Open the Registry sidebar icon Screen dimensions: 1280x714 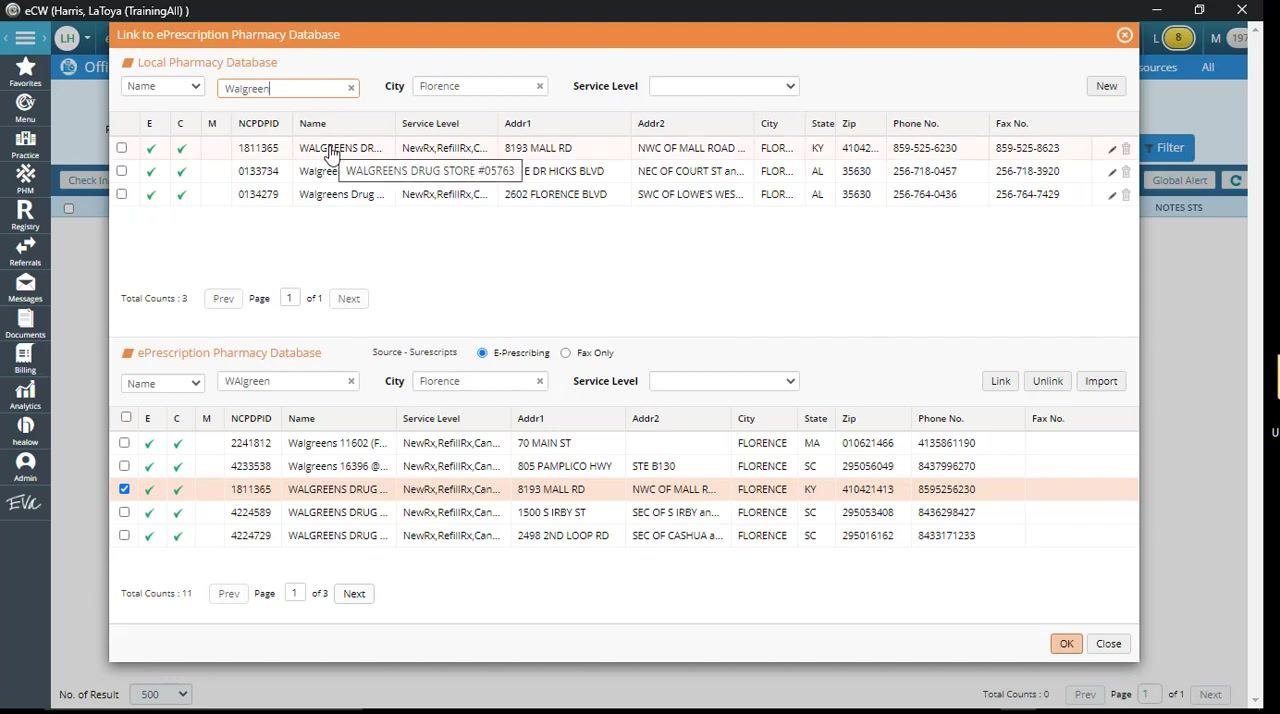point(25,216)
